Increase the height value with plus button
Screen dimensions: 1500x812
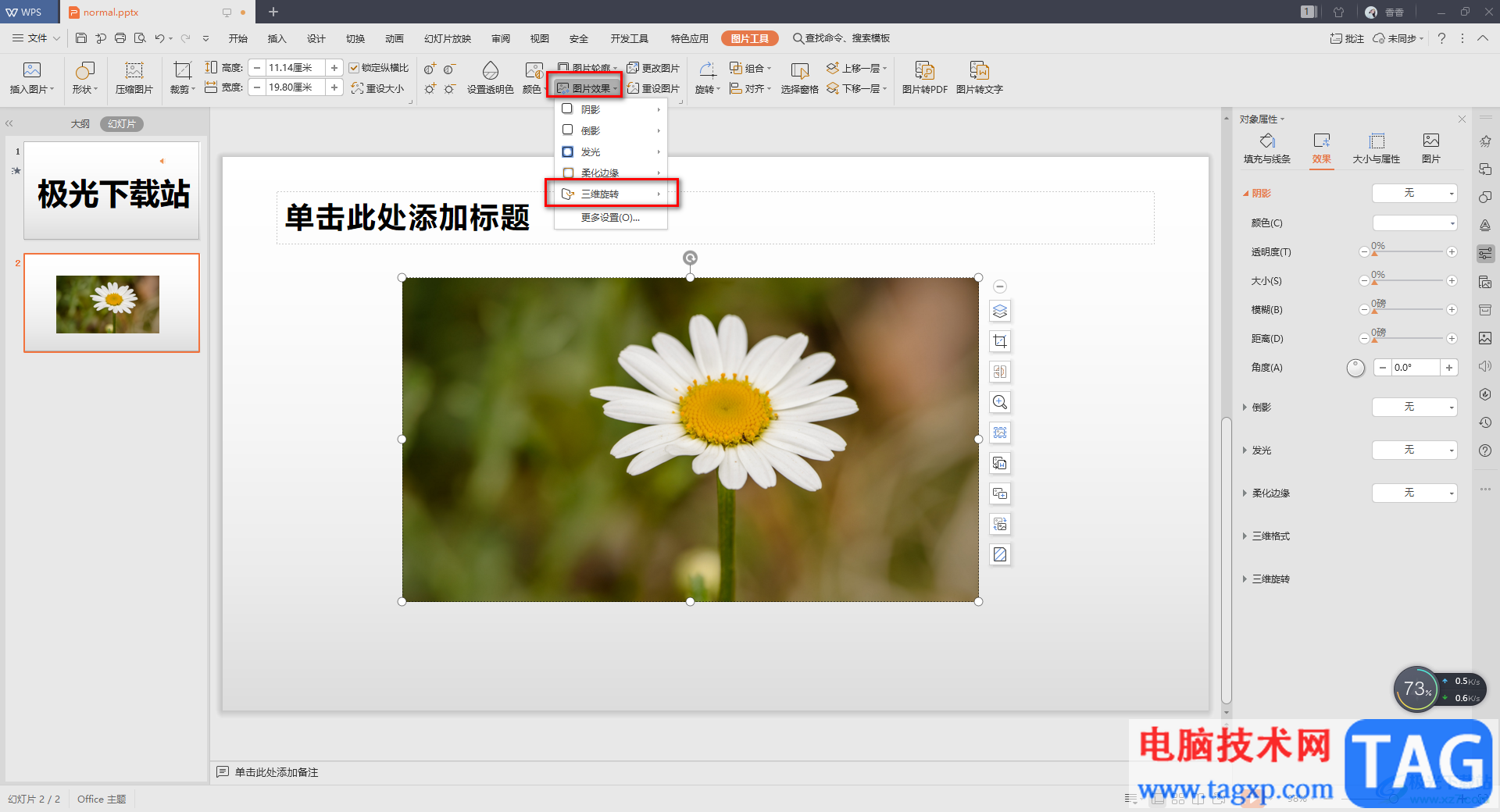[x=334, y=68]
